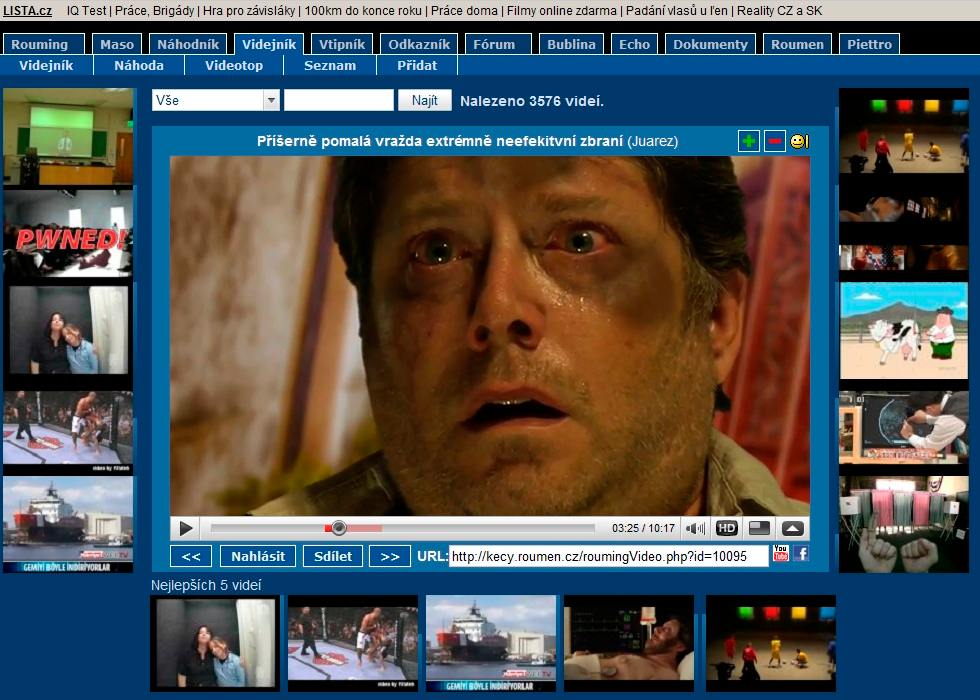Click the 100km do konce roku link
The width and height of the screenshot is (980, 700).
pos(363,11)
